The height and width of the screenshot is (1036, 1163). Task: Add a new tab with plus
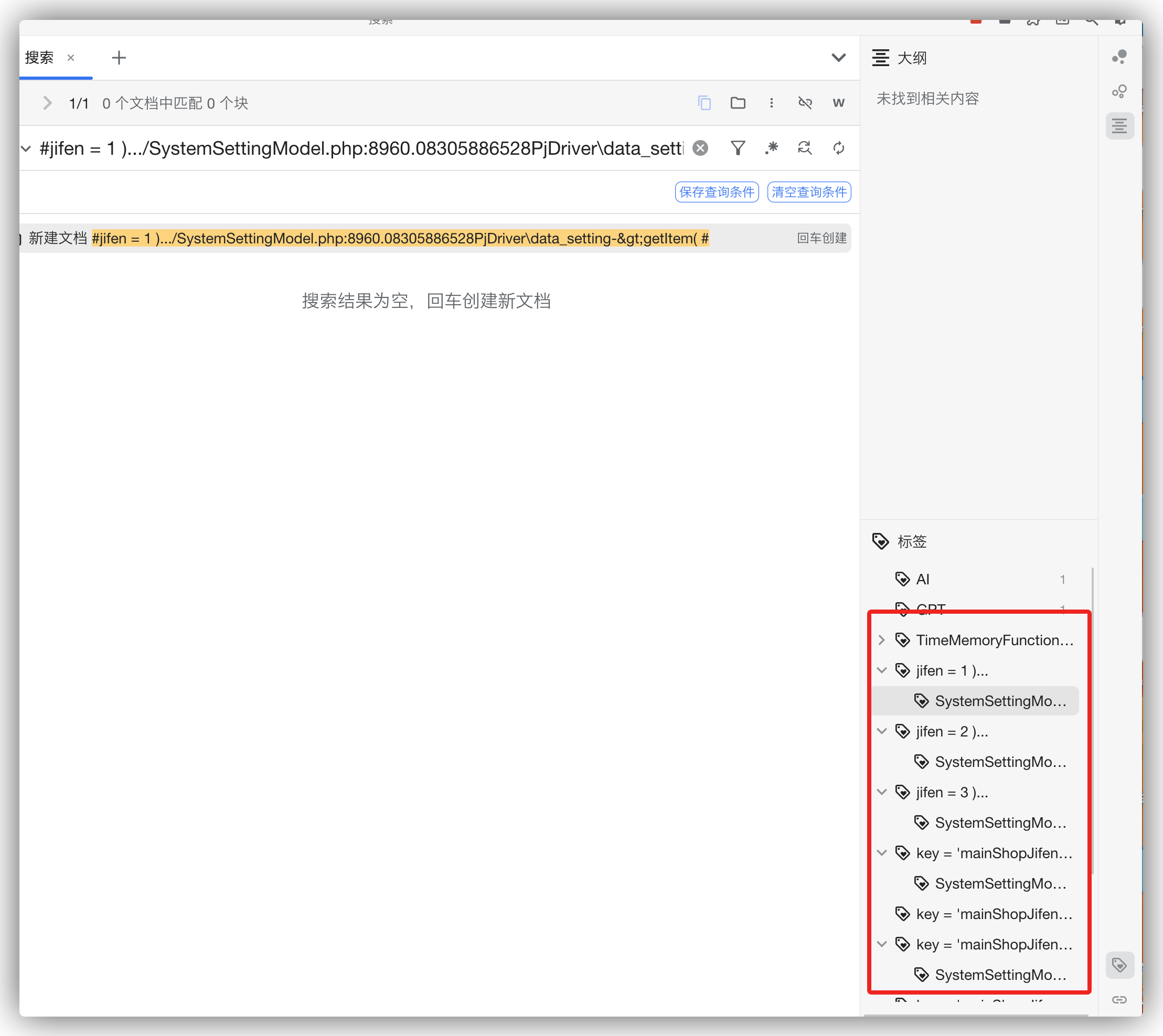coord(119,58)
